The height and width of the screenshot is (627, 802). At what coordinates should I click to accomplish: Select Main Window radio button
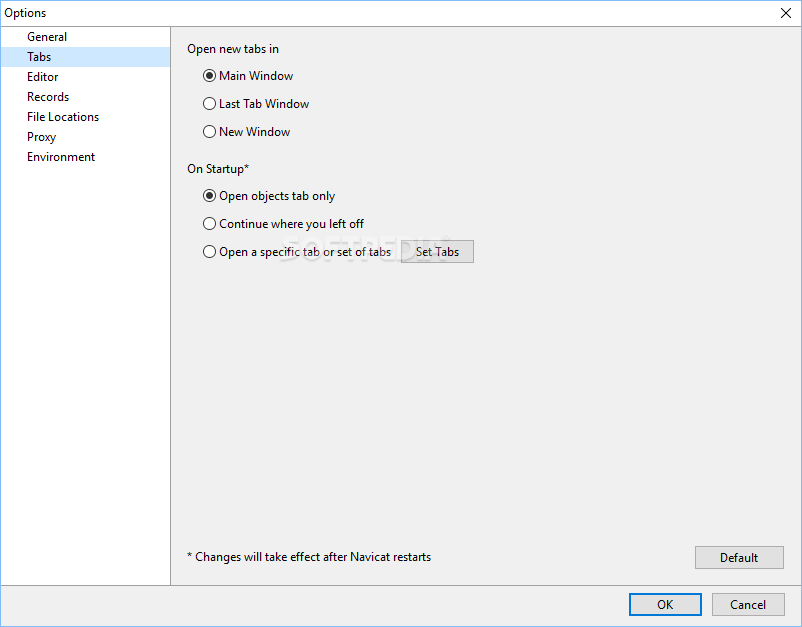click(x=209, y=76)
